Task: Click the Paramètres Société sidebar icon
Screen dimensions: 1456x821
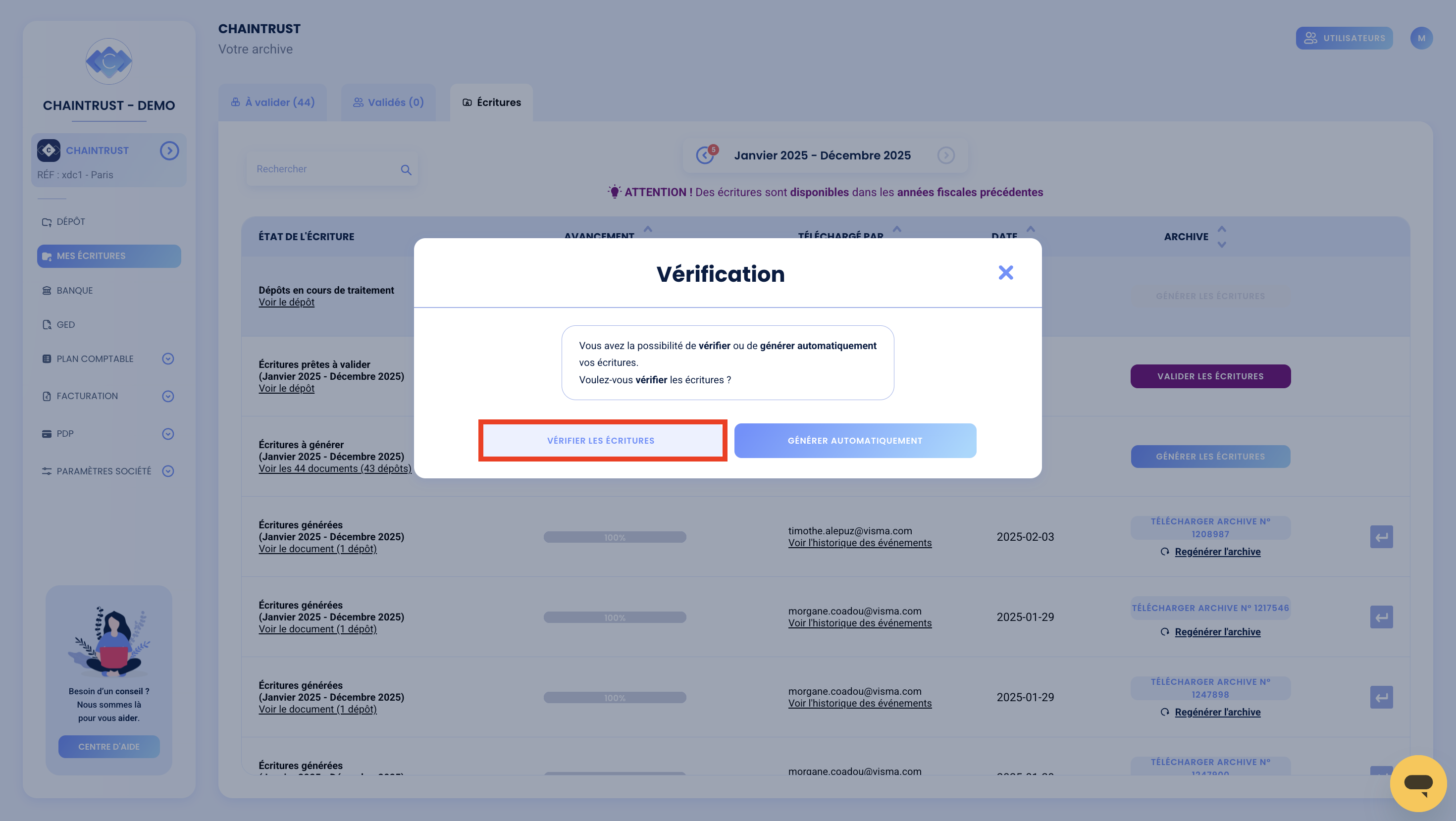Action: [x=47, y=471]
